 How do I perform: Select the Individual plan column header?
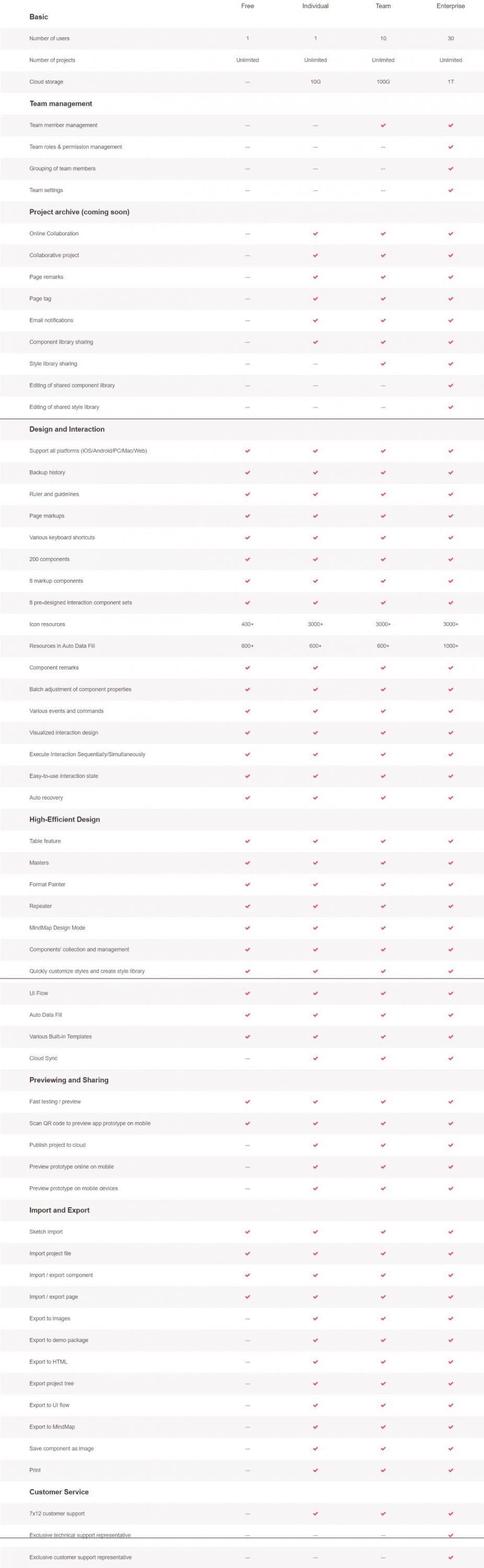315,6
